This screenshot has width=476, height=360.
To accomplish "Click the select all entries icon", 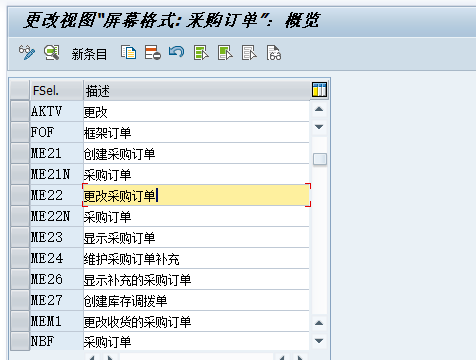I will (x=201, y=53).
